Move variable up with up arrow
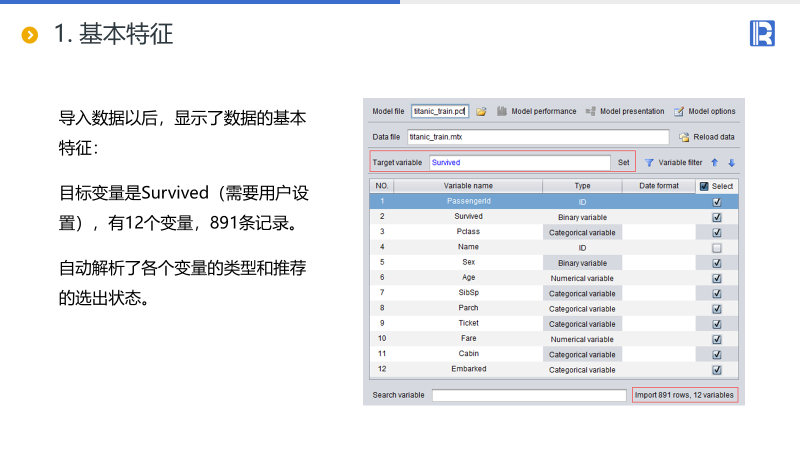This screenshot has height=450, width=800. coord(715,162)
